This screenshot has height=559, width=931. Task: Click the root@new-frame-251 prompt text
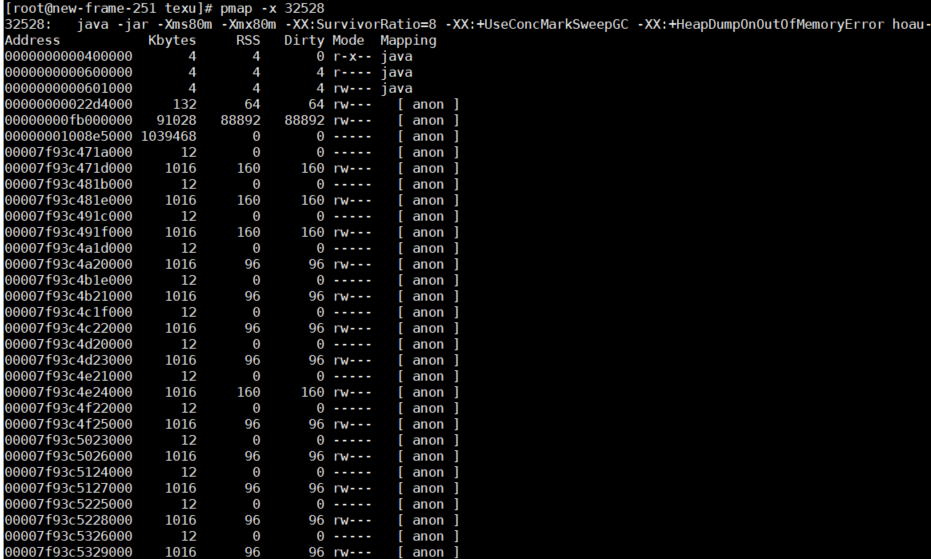coord(80,9)
